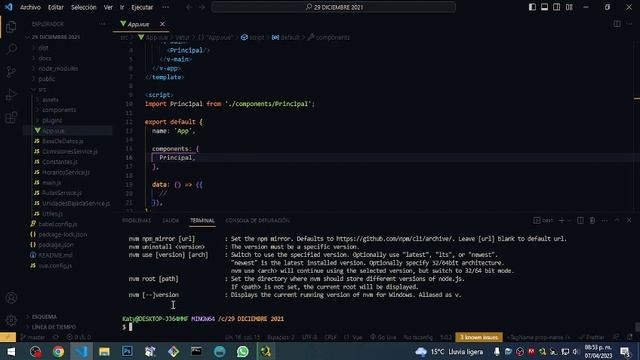
Task: Click the UTF-8 encoding status item
Action: pos(310,337)
